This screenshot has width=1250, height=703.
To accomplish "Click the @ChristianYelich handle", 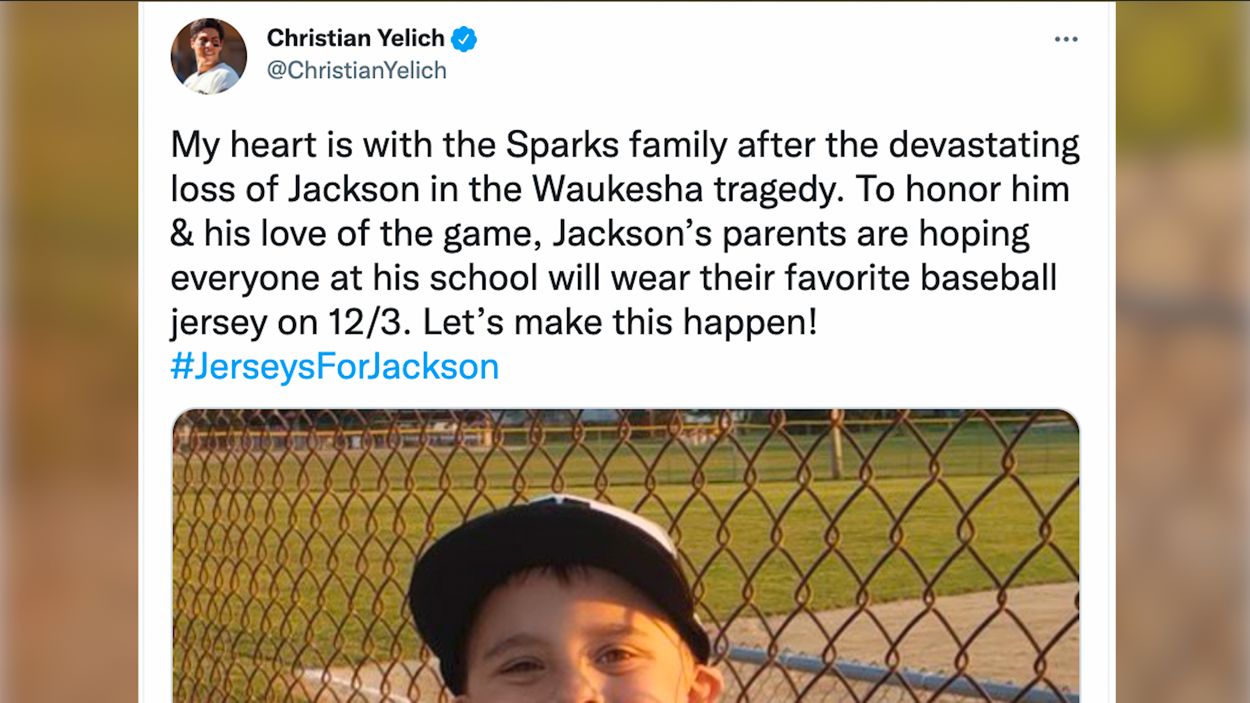I will (356, 71).
